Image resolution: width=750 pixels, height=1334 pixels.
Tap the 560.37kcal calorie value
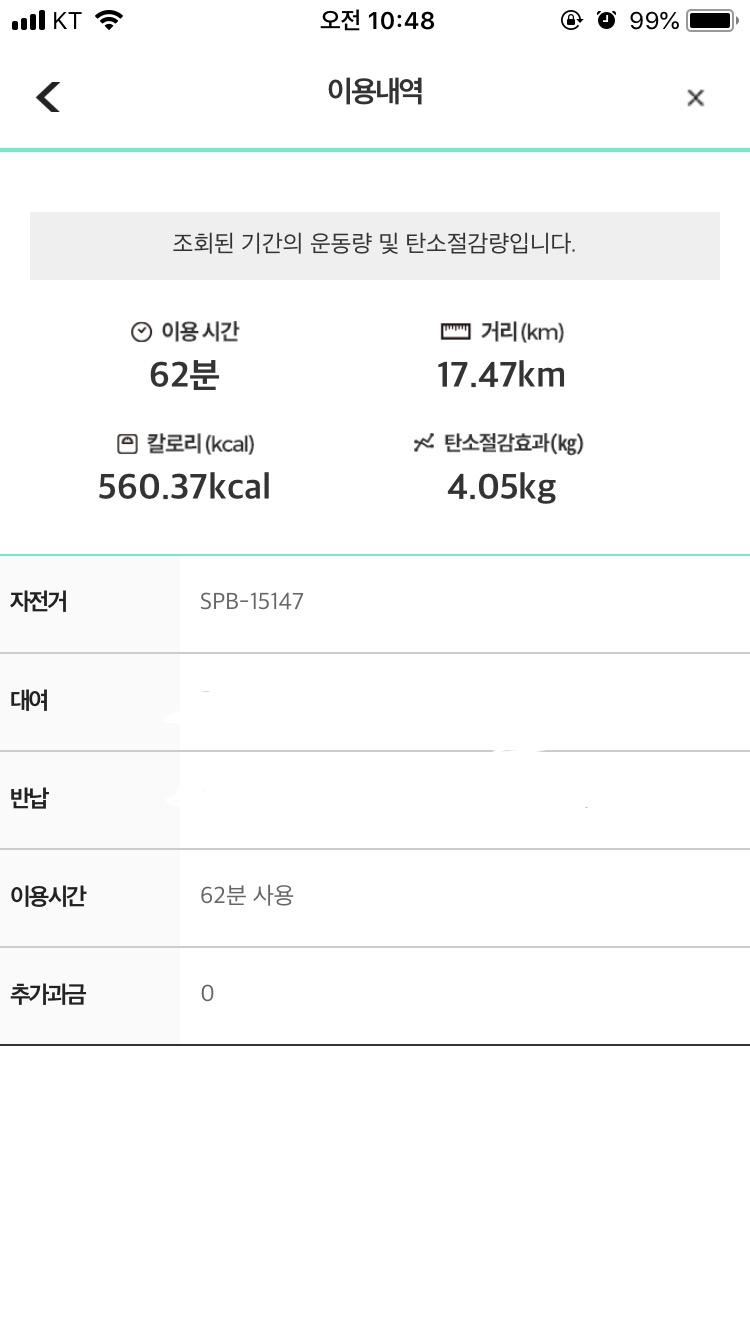(x=184, y=487)
